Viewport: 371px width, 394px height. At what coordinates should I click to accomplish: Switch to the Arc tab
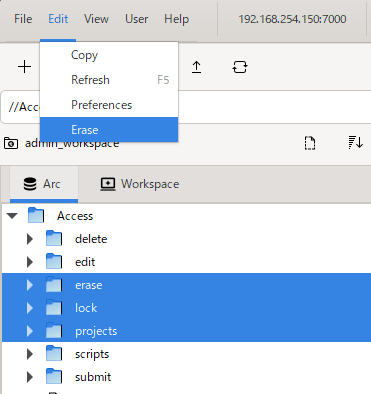44,184
